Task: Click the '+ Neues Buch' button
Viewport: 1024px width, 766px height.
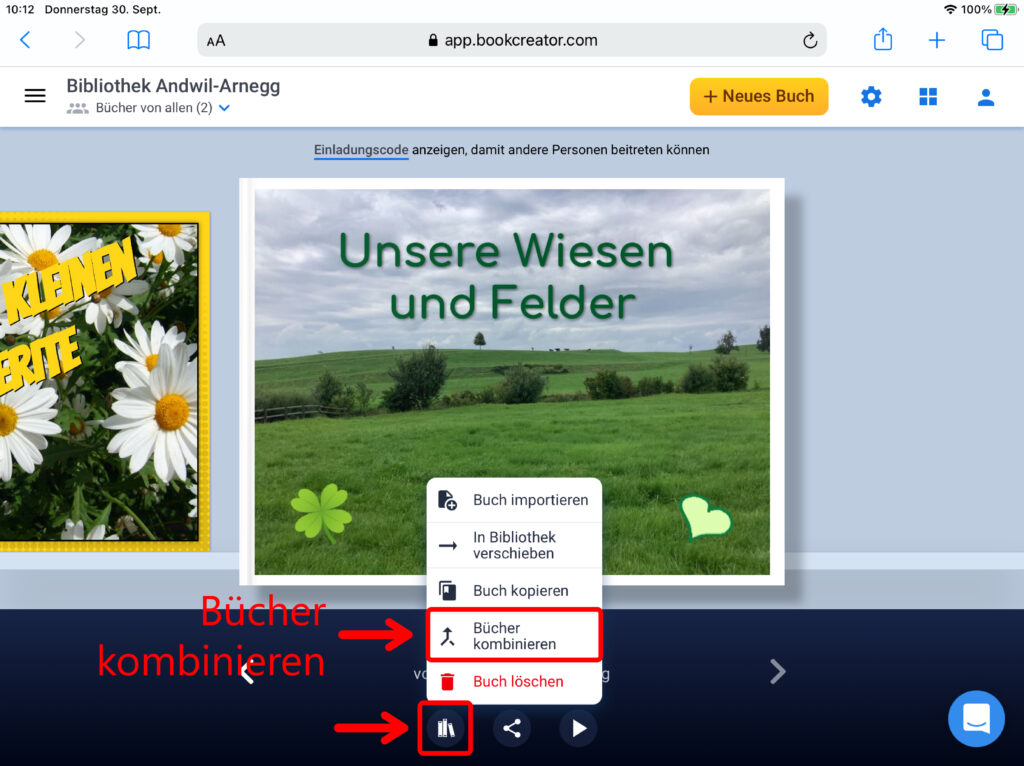Action: click(x=759, y=97)
